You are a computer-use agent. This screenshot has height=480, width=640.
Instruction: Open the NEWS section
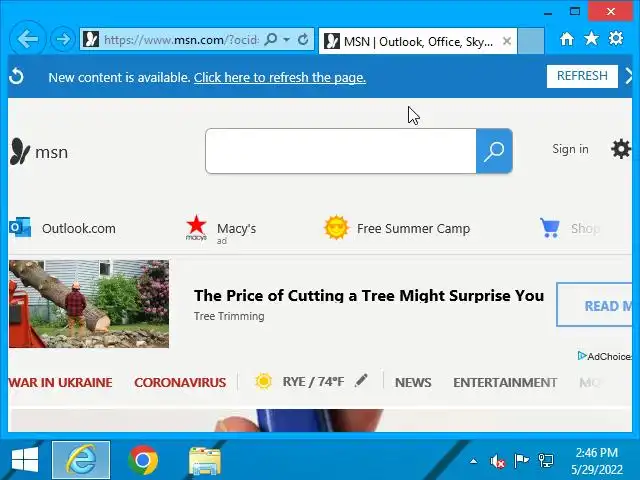point(413,382)
